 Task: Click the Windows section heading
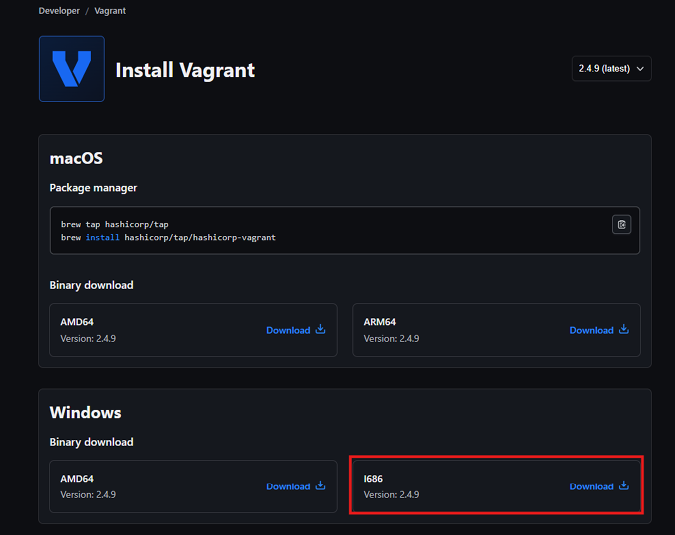(x=85, y=413)
